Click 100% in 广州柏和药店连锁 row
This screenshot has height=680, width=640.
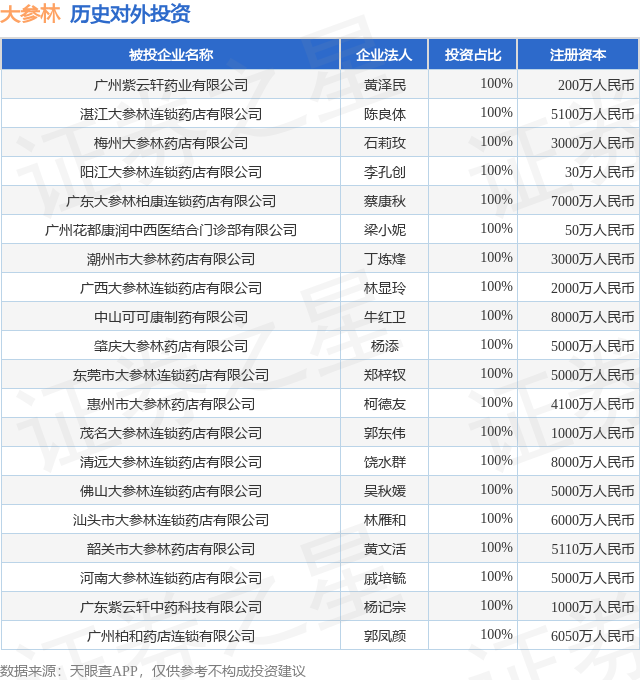pyautogui.click(x=496, y=634)
